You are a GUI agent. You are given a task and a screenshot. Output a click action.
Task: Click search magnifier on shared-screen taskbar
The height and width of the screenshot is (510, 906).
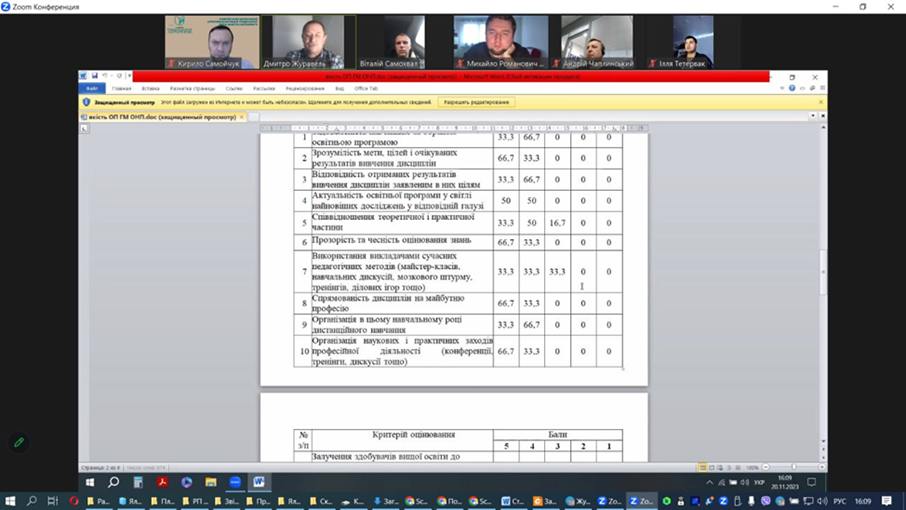click(114, 482)
